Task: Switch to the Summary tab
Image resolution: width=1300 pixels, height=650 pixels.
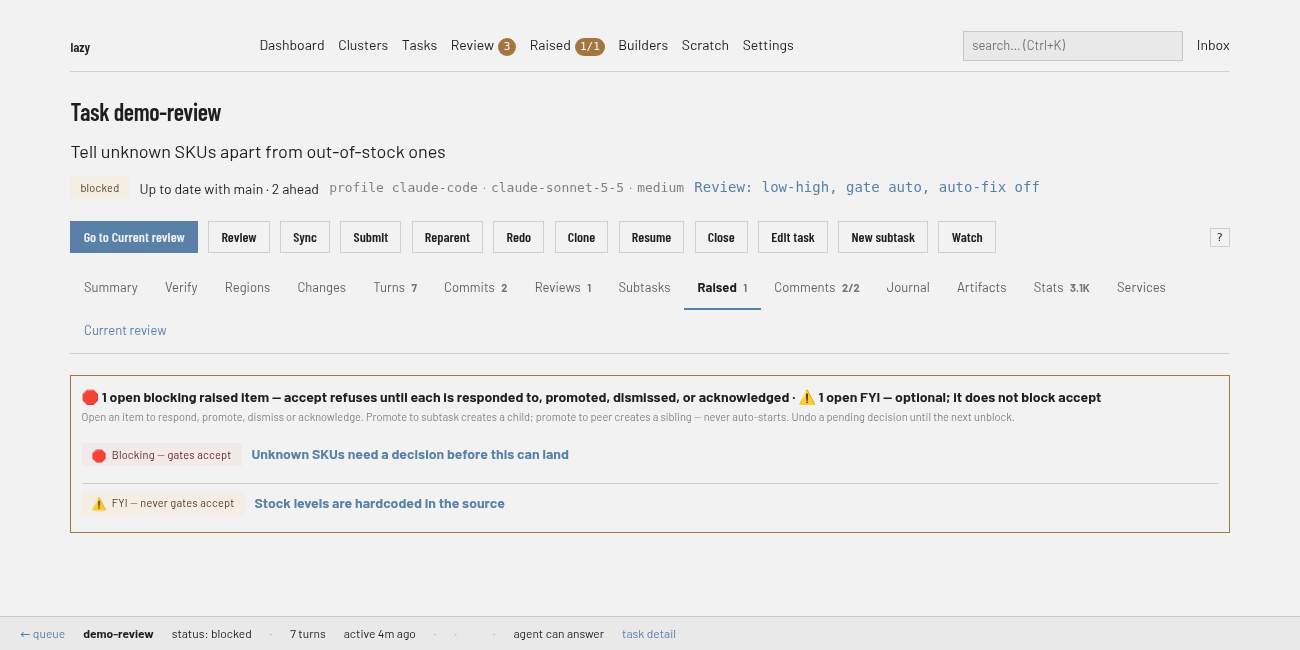Action: [x=111, y=287]
